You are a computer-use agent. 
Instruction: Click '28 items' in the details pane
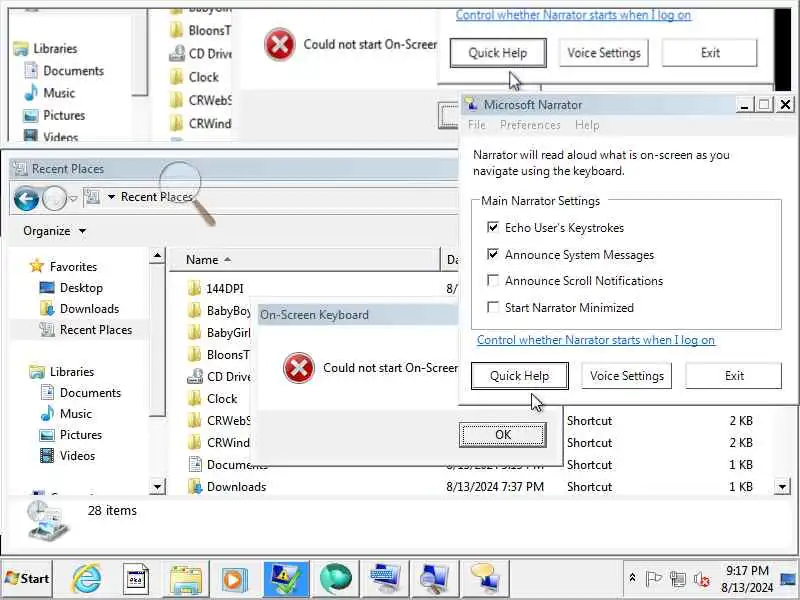[112, 510]
